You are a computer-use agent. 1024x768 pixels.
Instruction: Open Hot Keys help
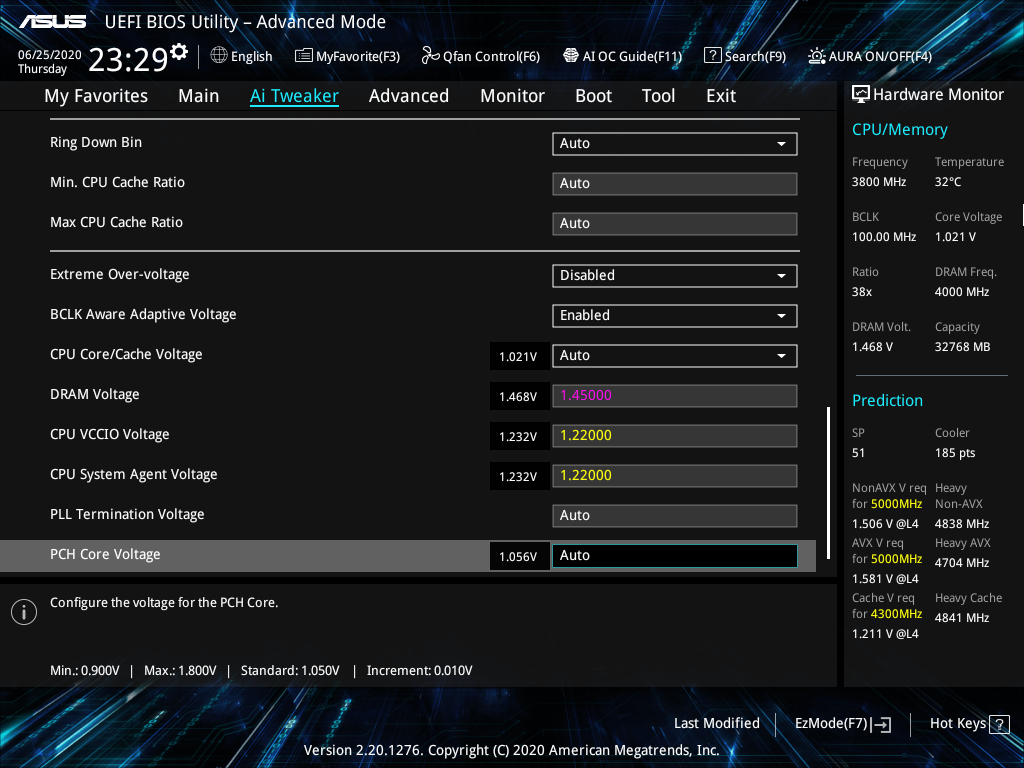pyautogui.click(x=969, y=724)
